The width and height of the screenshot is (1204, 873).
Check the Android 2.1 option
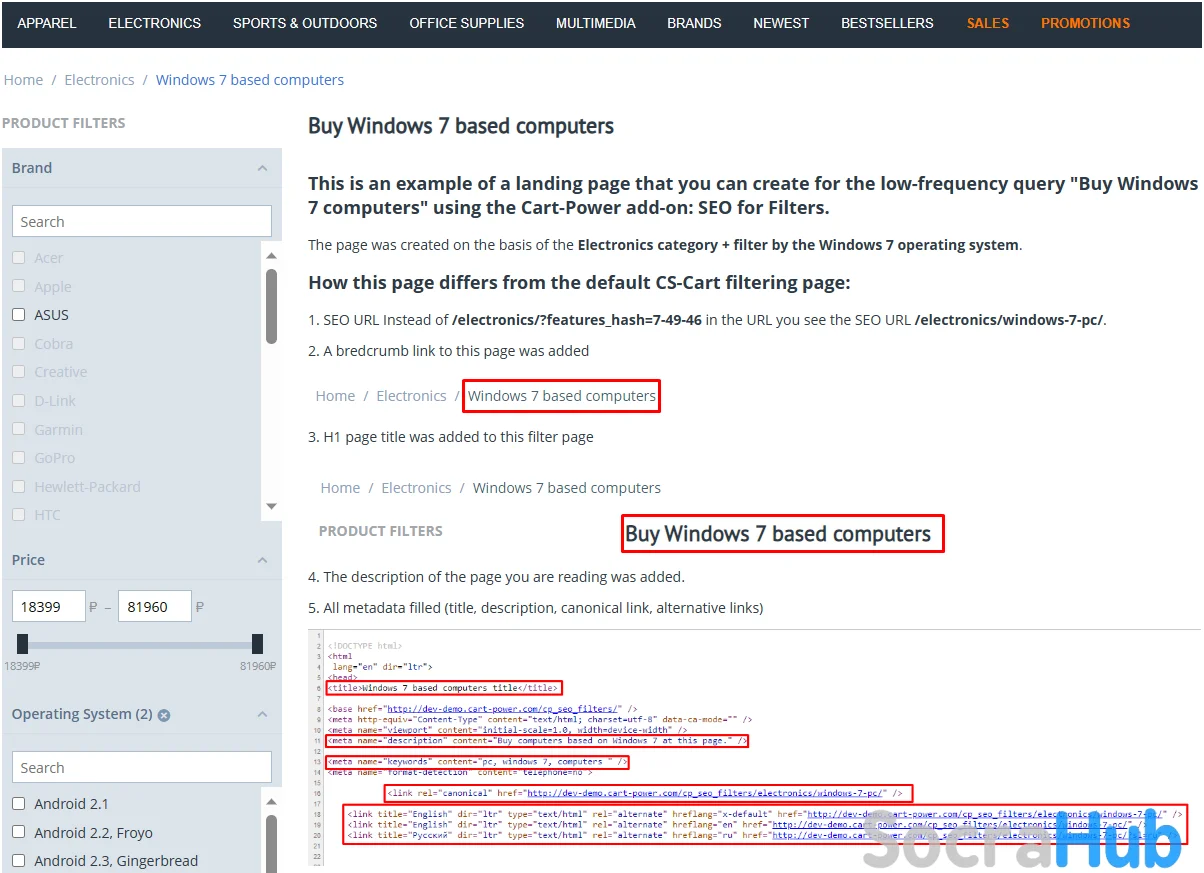point(18,804)
